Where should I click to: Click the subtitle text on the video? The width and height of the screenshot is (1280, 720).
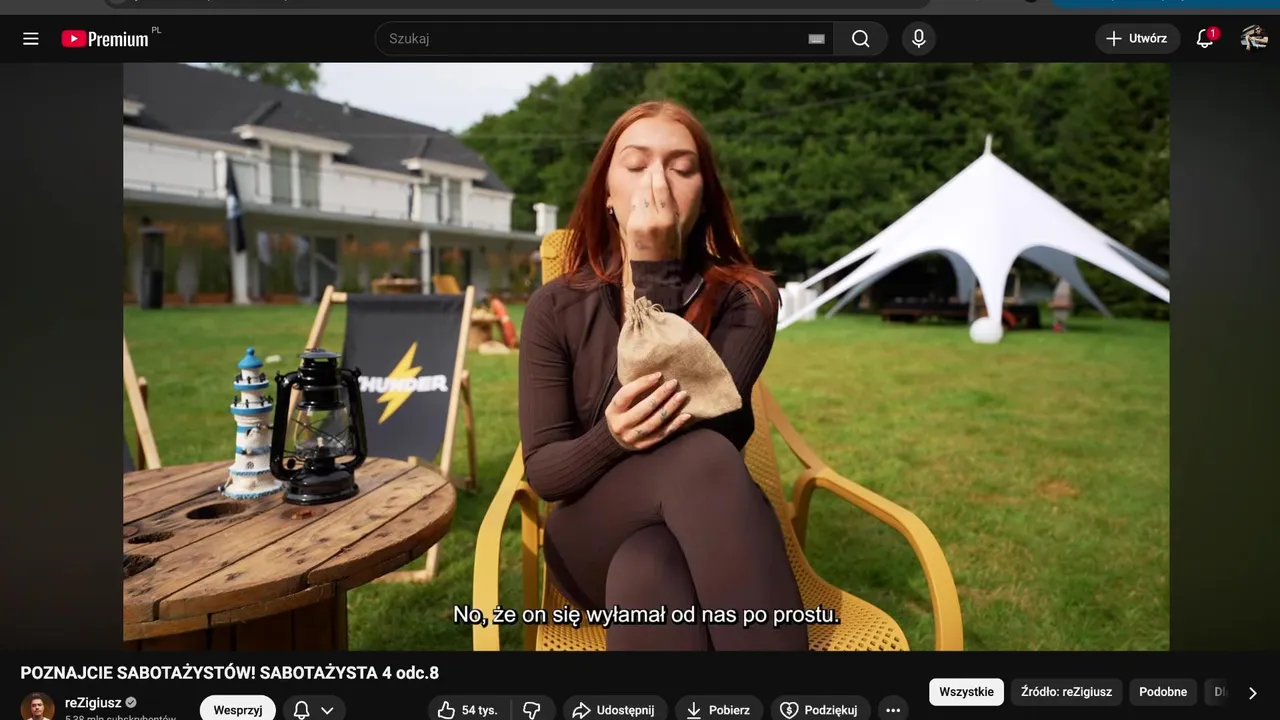click(x=646, y=615)
